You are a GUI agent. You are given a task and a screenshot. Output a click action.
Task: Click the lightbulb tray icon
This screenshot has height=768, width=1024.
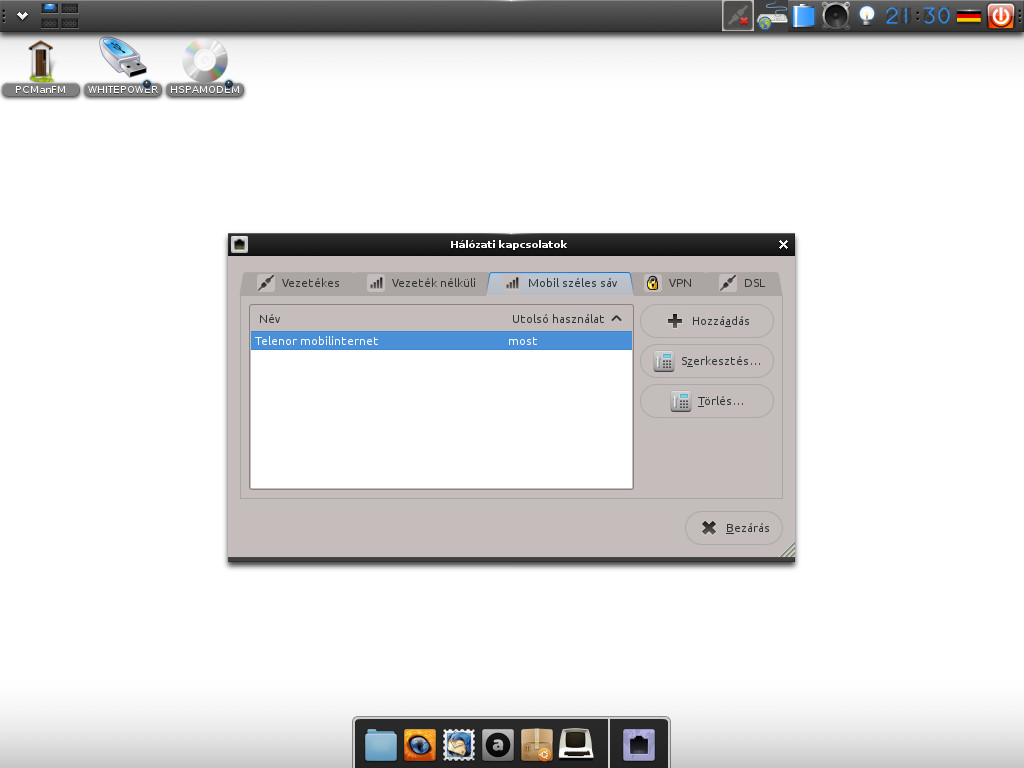pyautogui.click(x=867, y=16)
